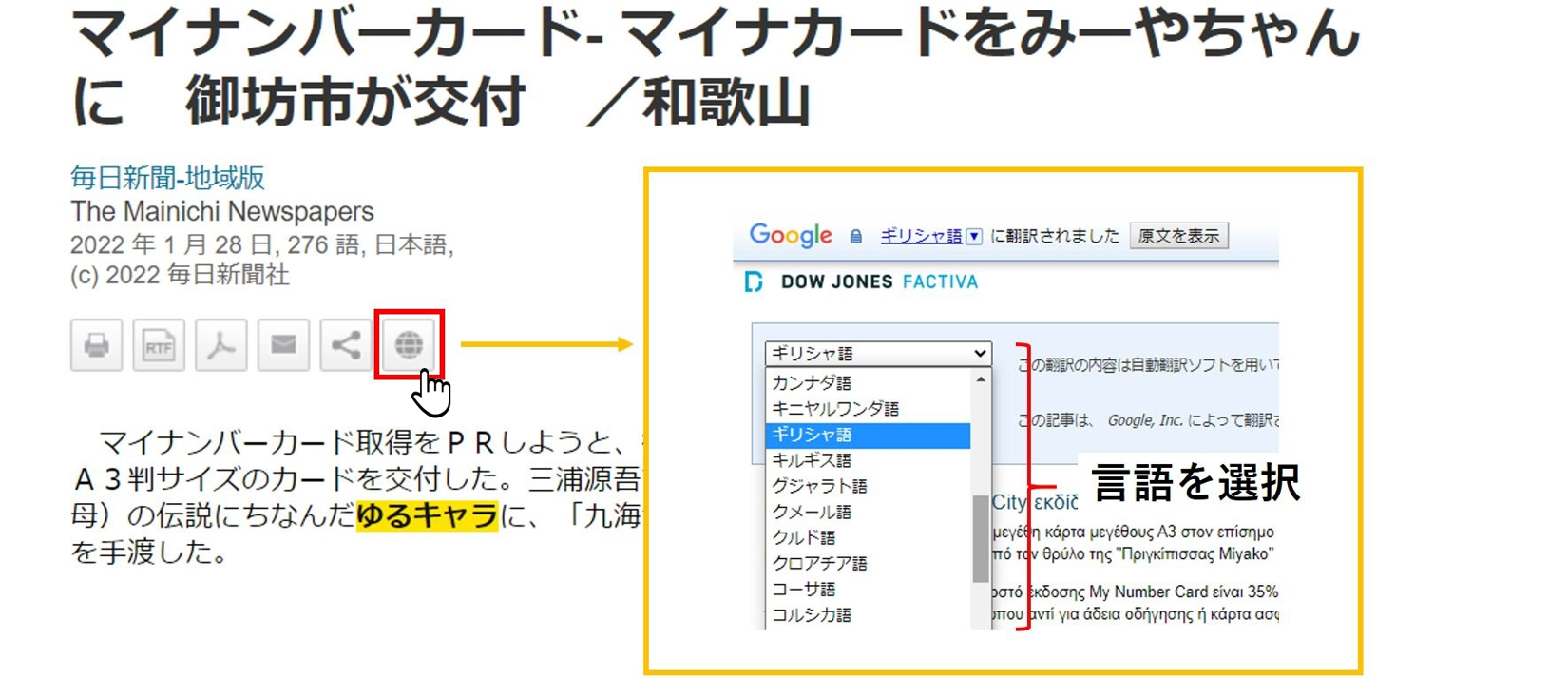Select キルギス語 from the list
1568x679 pixels.
click(x=812, y=460)
